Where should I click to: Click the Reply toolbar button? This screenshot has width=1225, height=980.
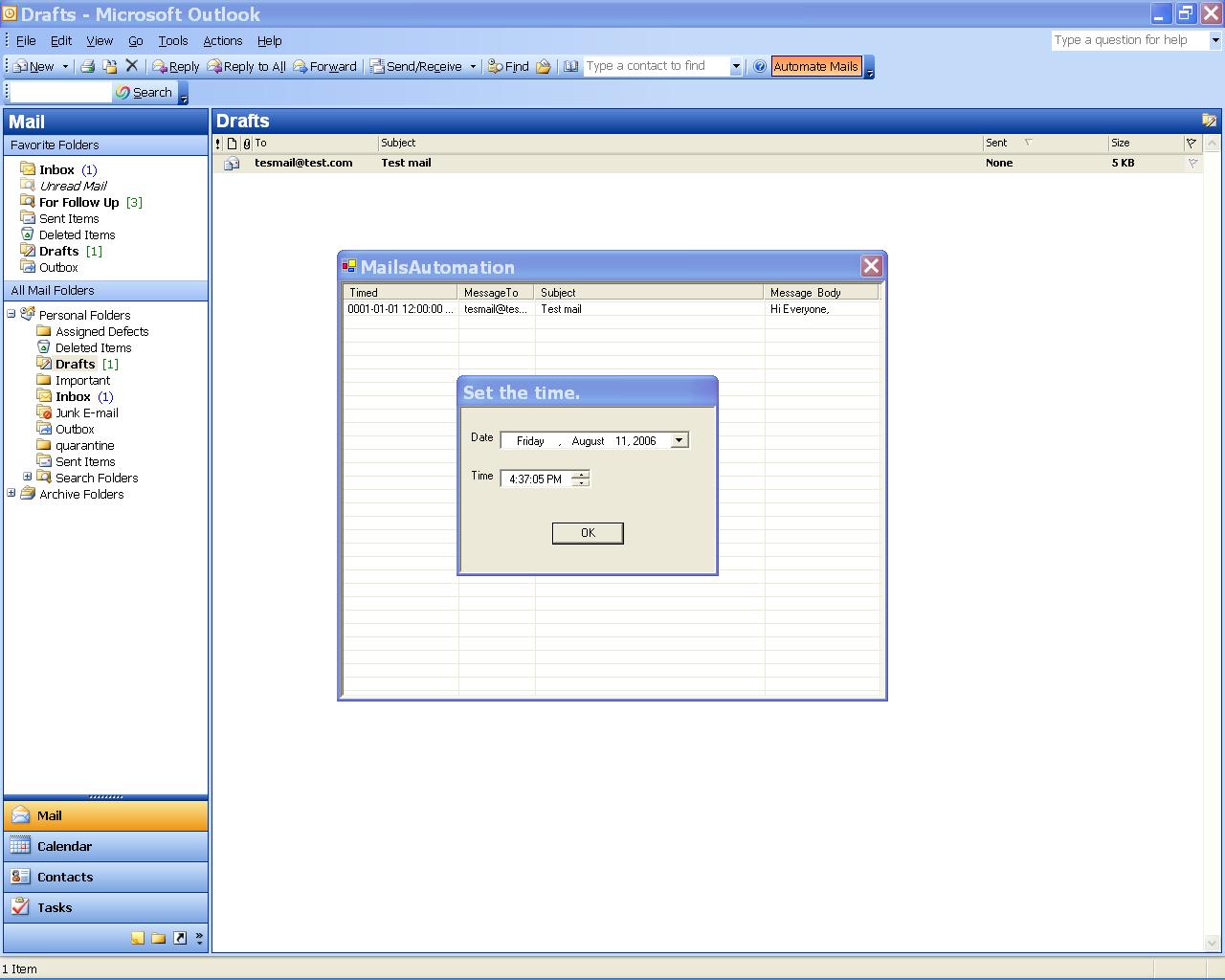(176, 66)
